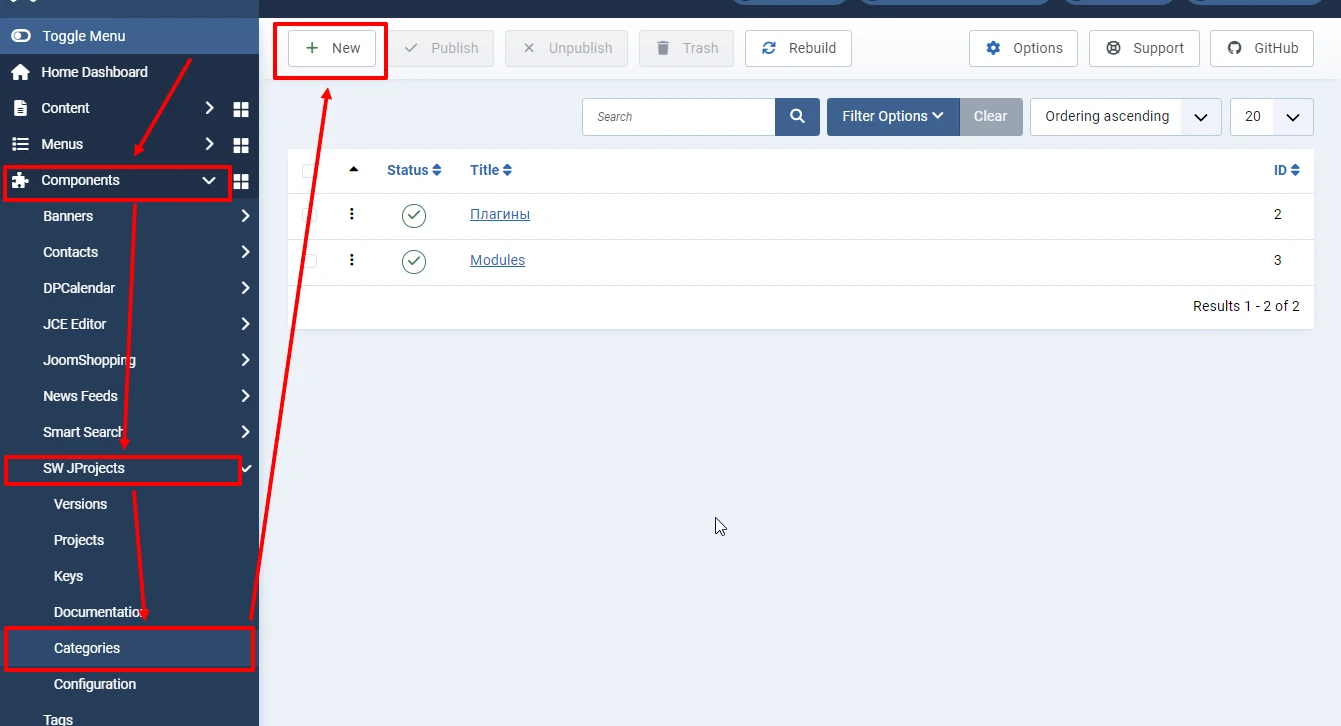Click the Clear filter button
Screen dimensions: 1341x726
991,117
